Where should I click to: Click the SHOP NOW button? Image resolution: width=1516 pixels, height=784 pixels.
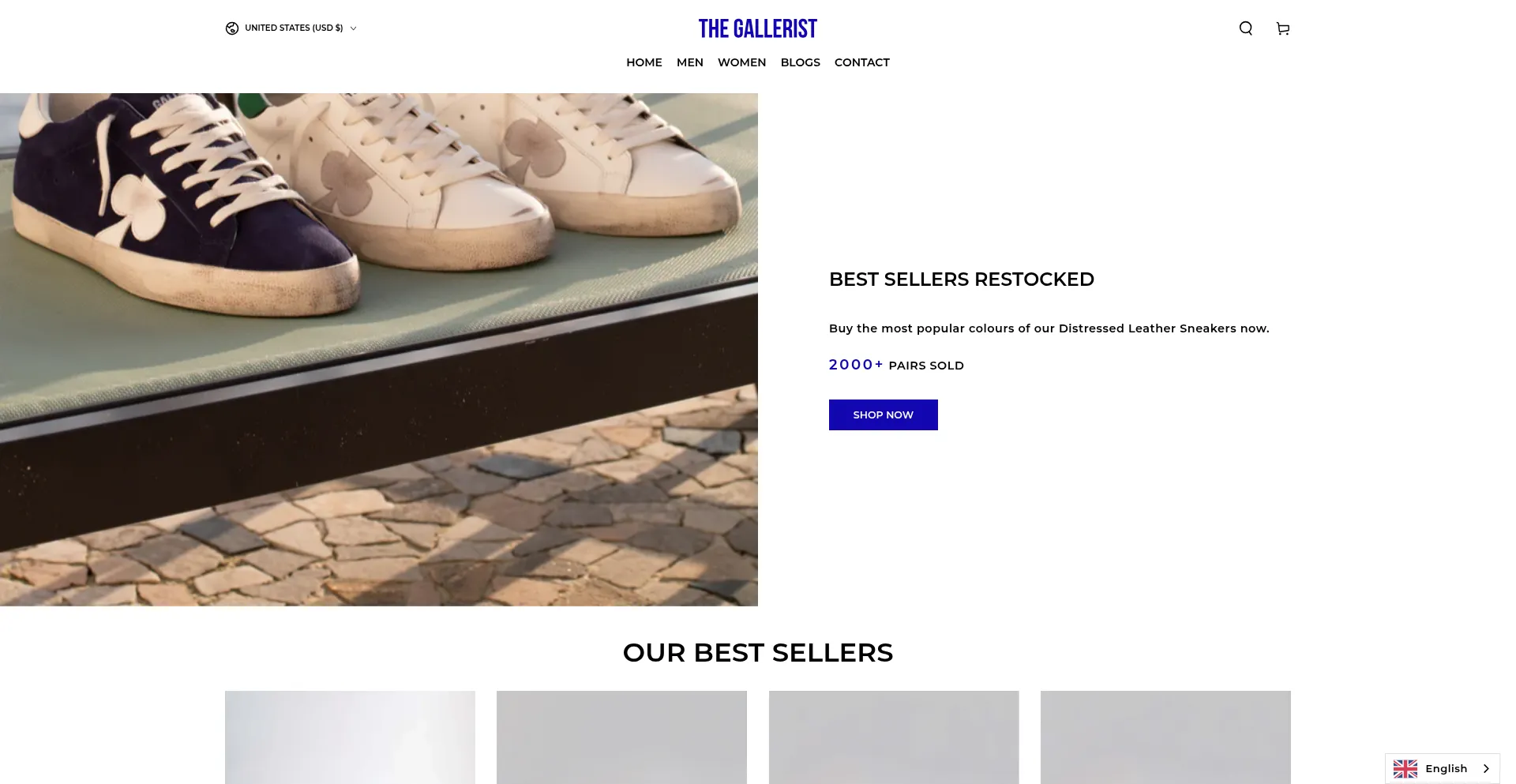884,415
